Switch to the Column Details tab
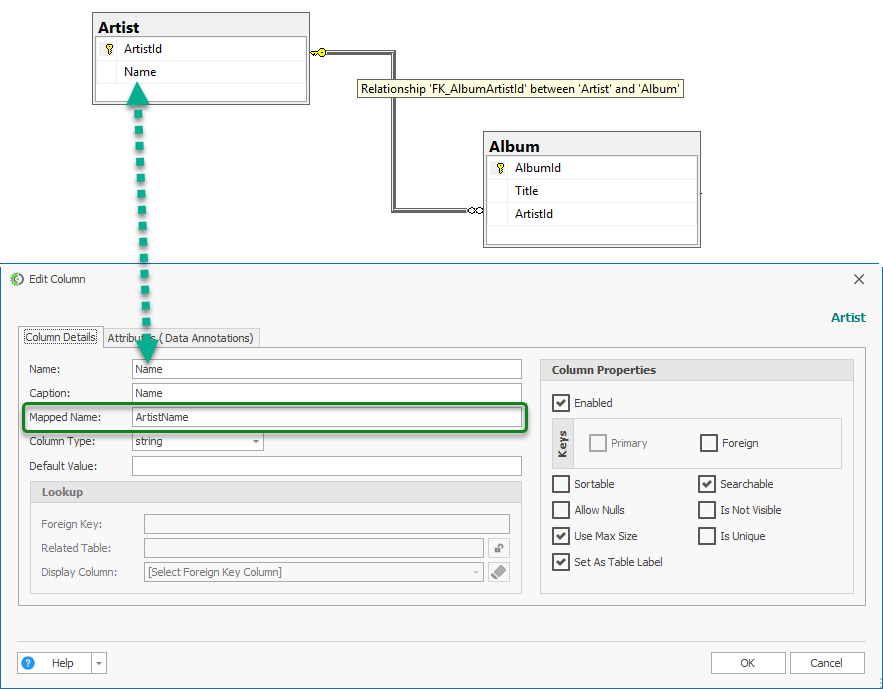 pos(61,337)
